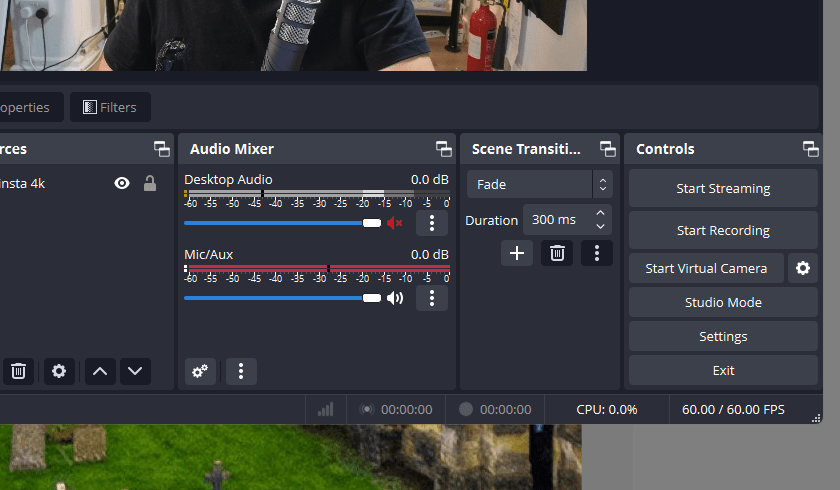Viewport: 840px width, 490px height.
Task: Click Start Streaming
Action: [x=723, y=189]
